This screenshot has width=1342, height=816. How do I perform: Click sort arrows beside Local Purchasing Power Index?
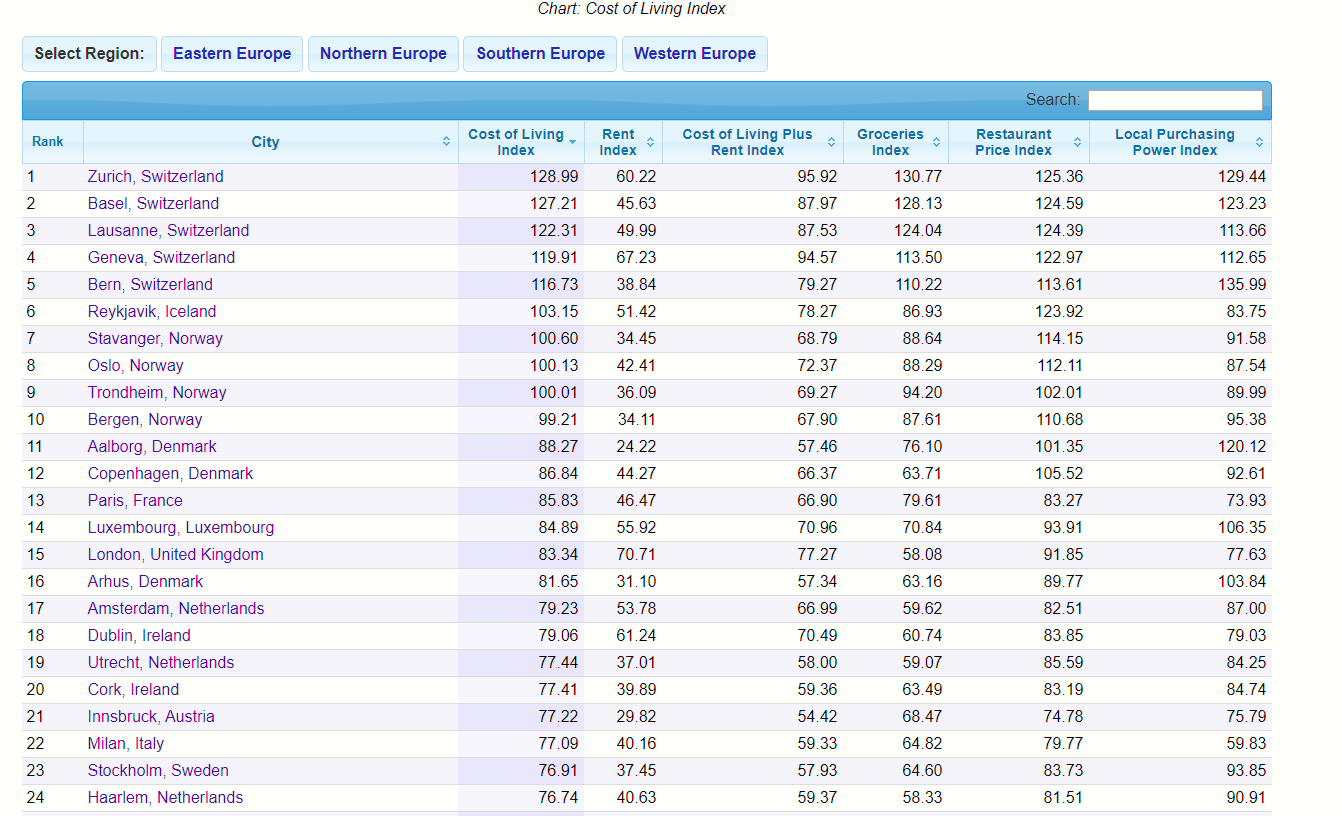[1259, 142]
